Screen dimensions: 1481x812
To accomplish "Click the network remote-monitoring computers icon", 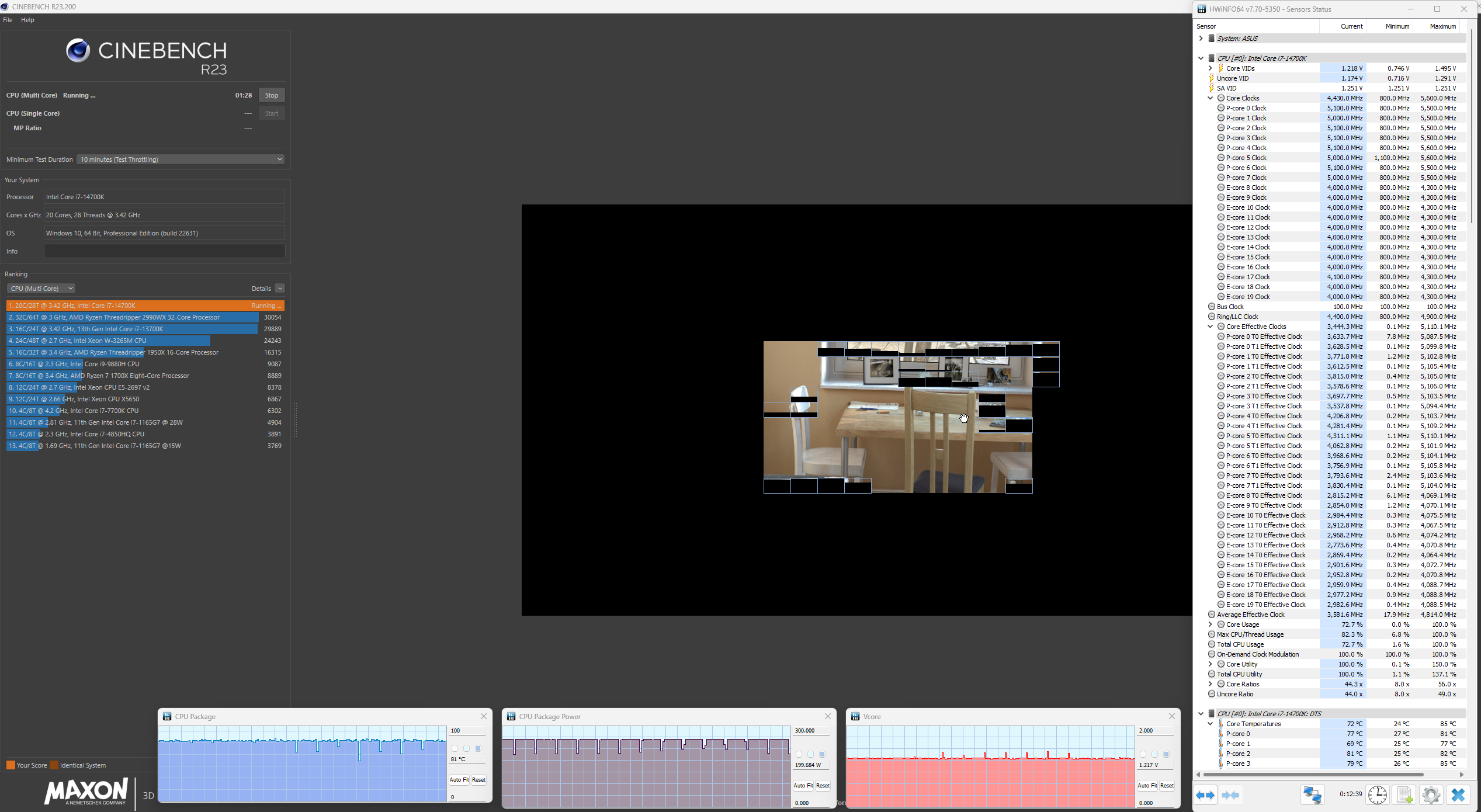I will pos(1312,795).
